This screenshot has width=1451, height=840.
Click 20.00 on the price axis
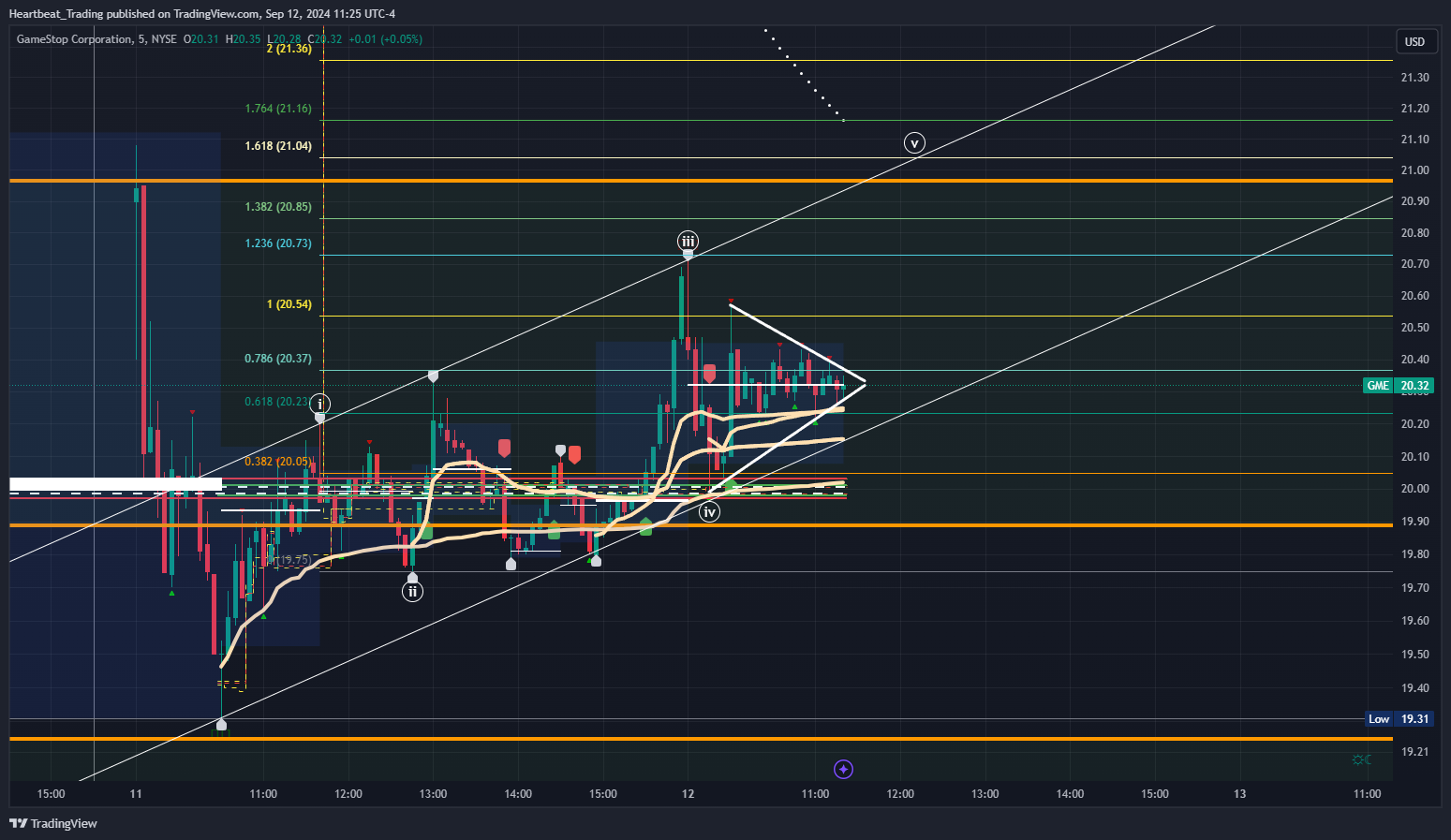tap(1414, 489)
